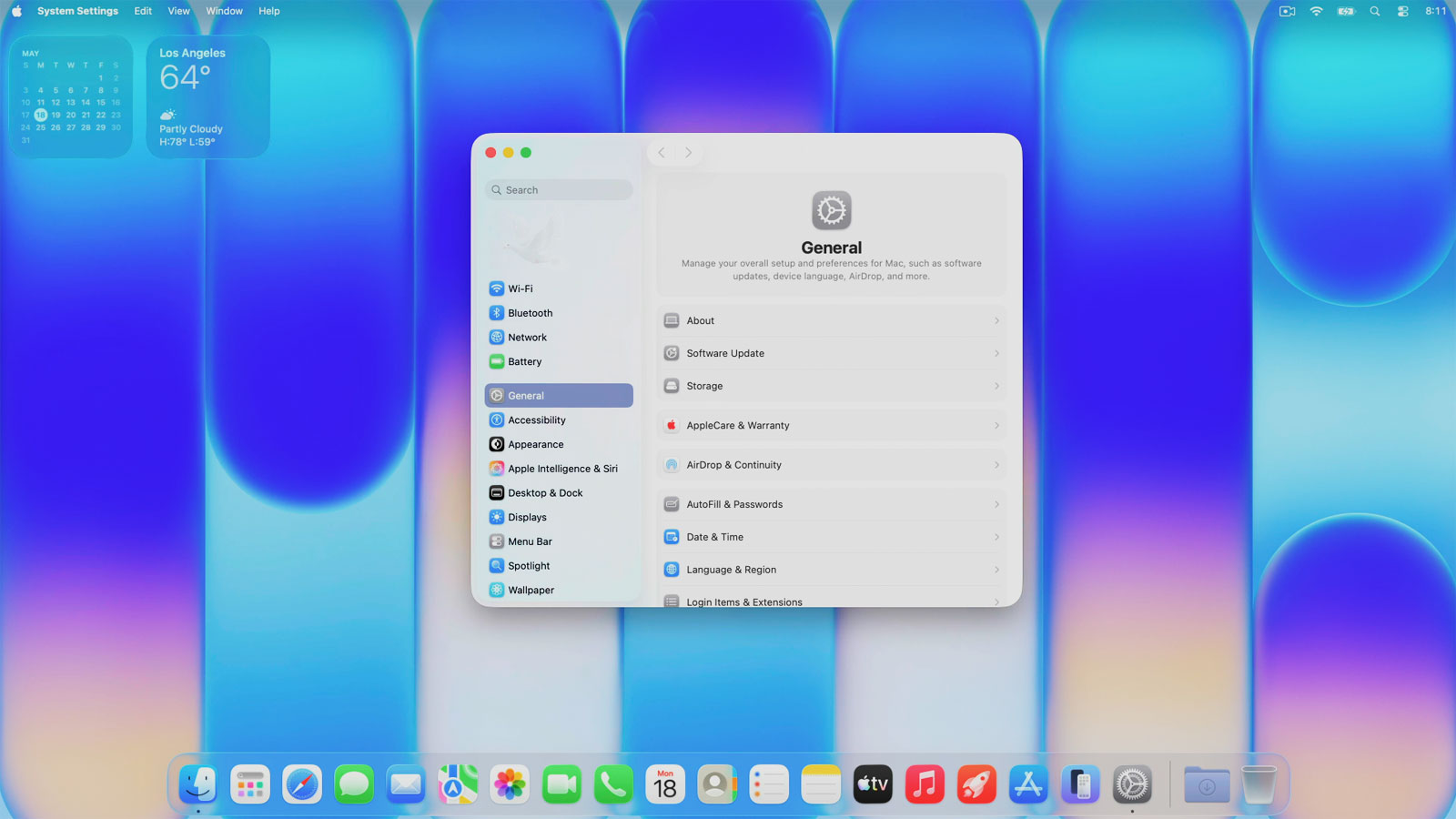Image resolution: width=1456 pixels, height=819 pixels.
Task: Select Wallpaper in the sidebar
Action: (x=559, y=590)
